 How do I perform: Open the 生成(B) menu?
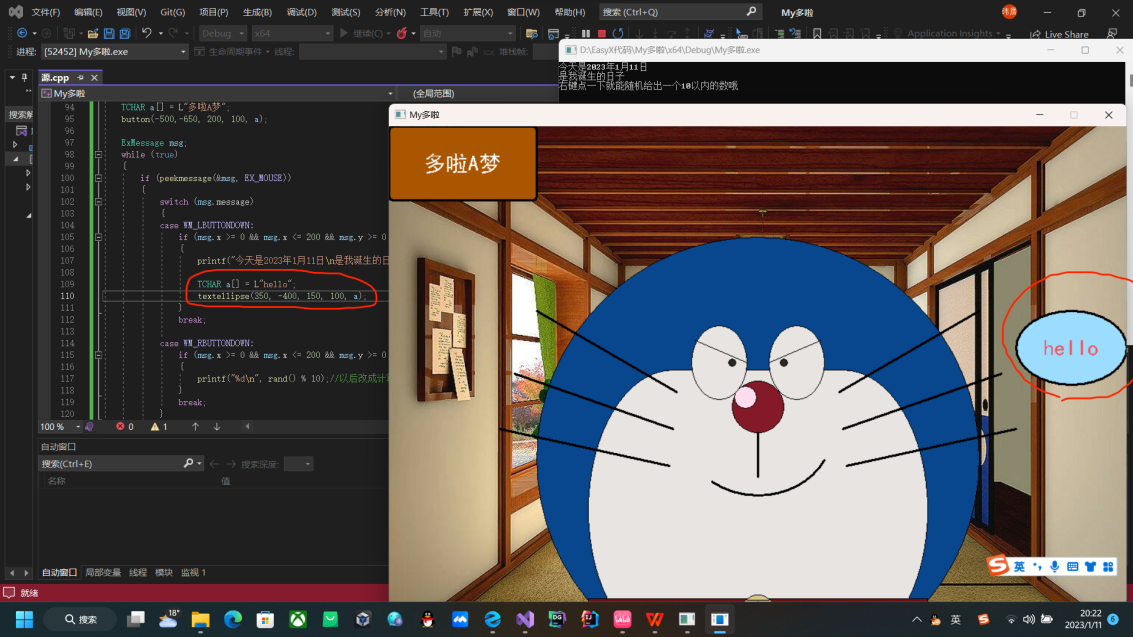click(x=257, y=12)
